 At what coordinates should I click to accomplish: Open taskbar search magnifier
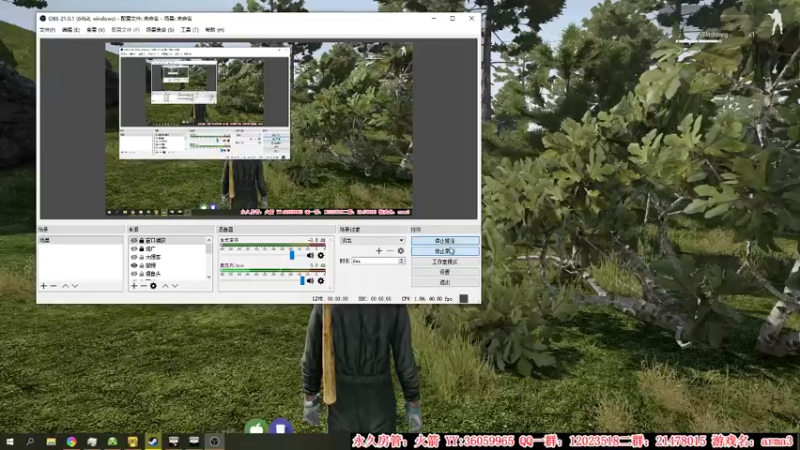pyautogui.click(x=30, y=441)
